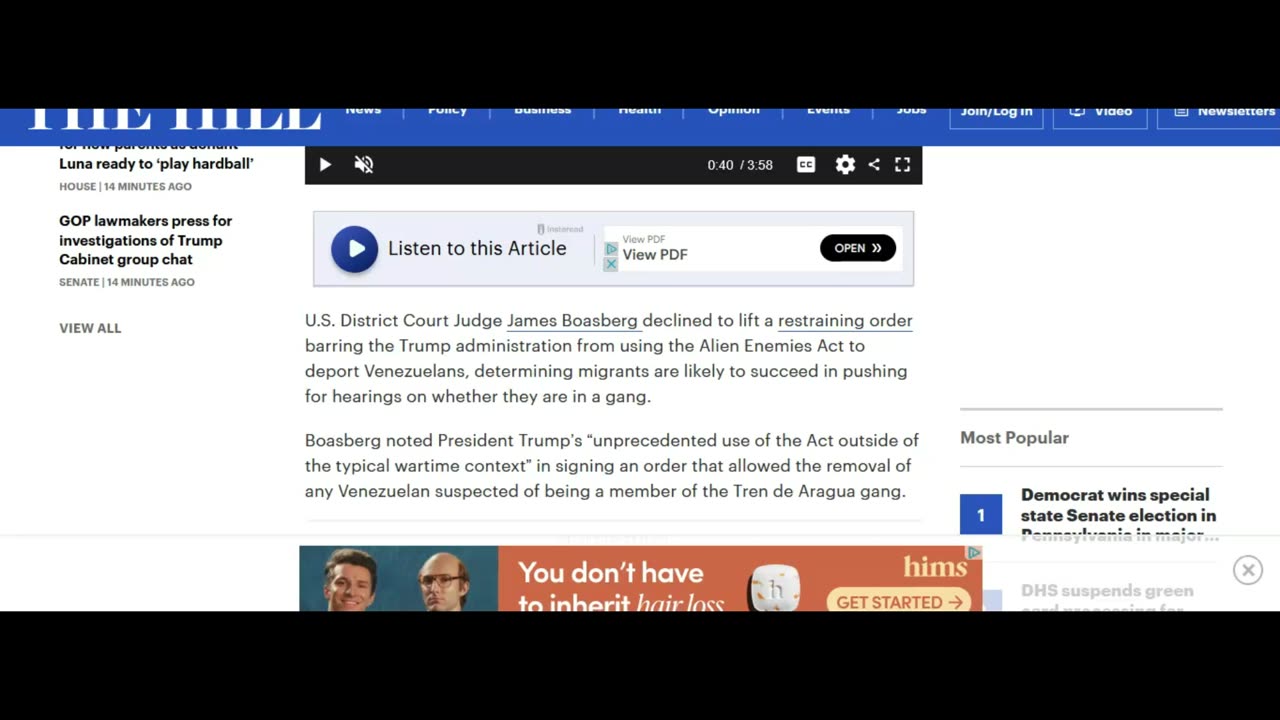
Task: Close the bottom banner ad
Action: coord(1248,570)
